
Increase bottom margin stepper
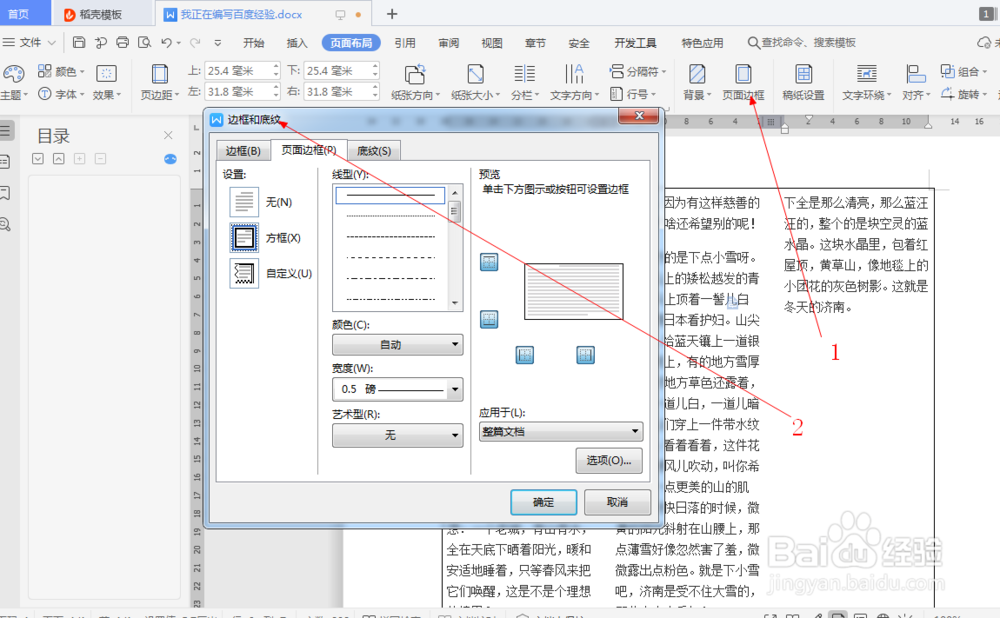[375, 66]
